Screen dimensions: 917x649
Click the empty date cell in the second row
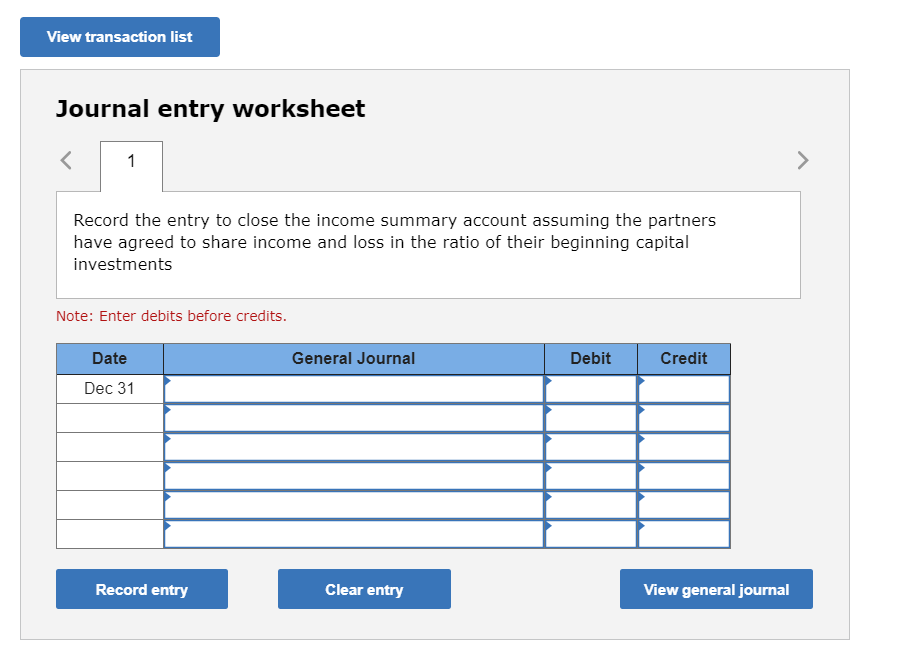tap(109, 417)
